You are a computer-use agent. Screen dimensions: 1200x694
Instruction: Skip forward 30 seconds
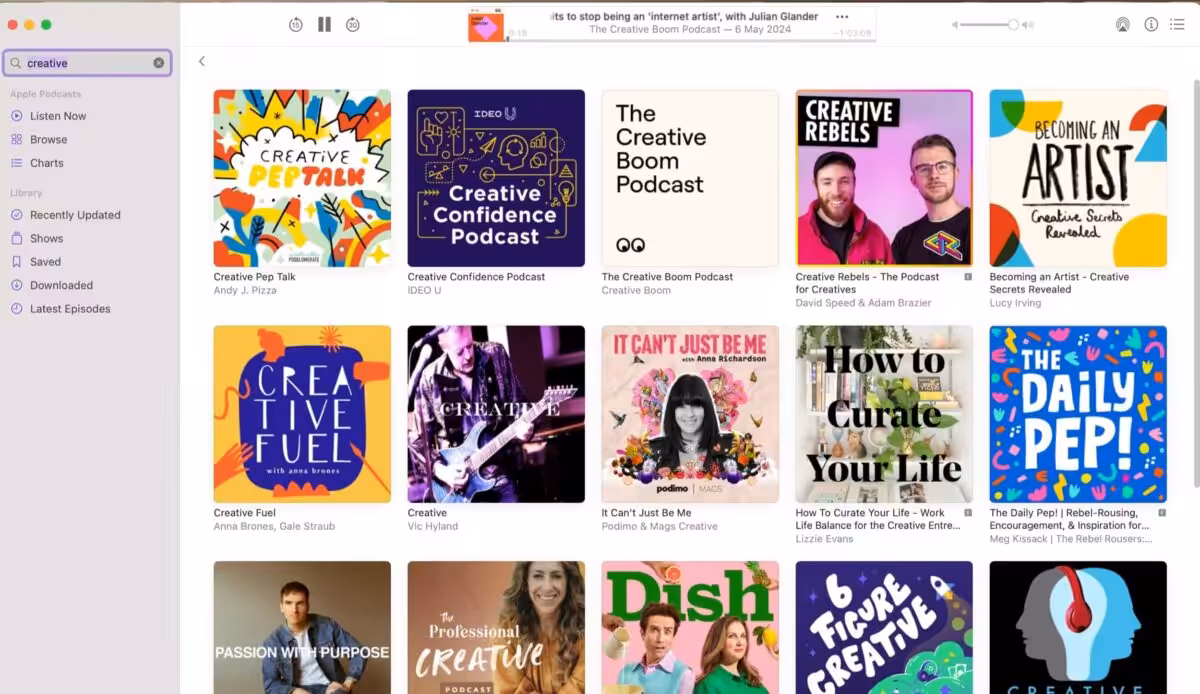pos(352,25)
